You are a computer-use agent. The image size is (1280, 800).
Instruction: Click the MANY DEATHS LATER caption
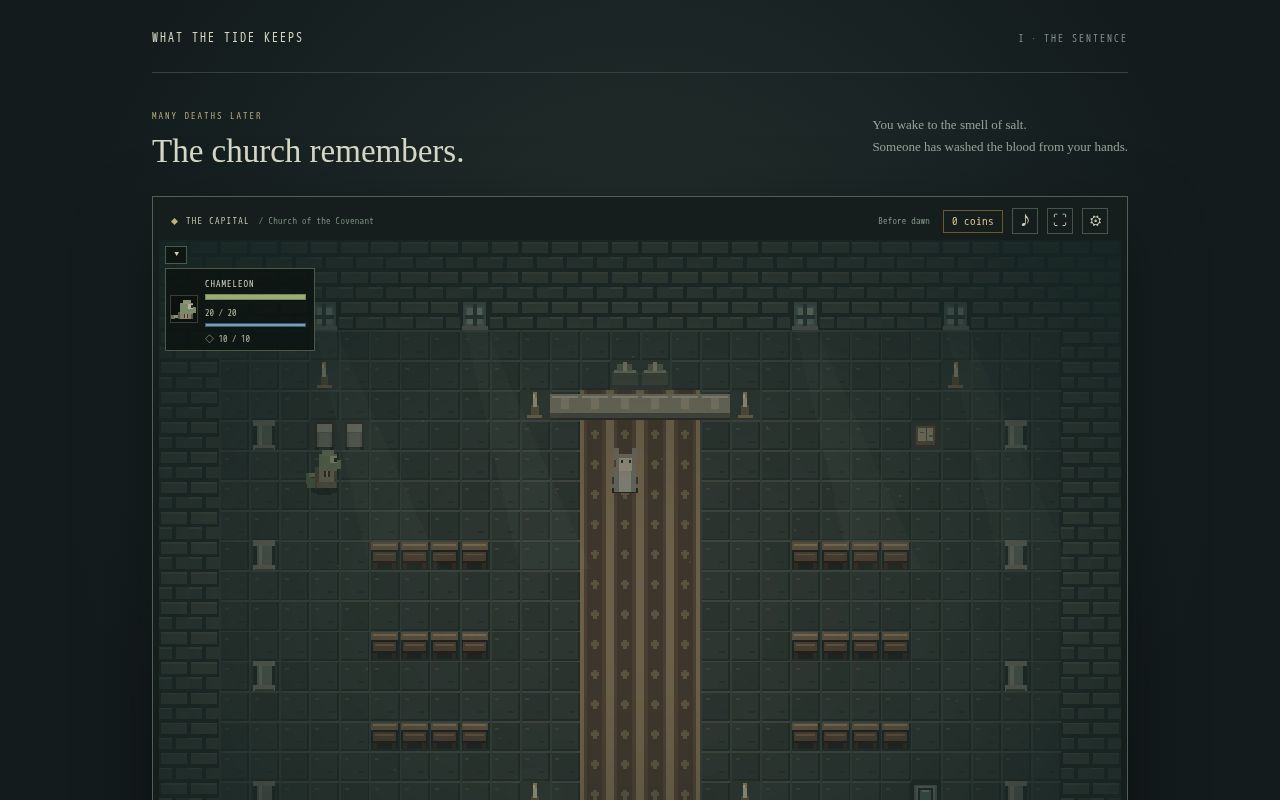tap(207, 116)
